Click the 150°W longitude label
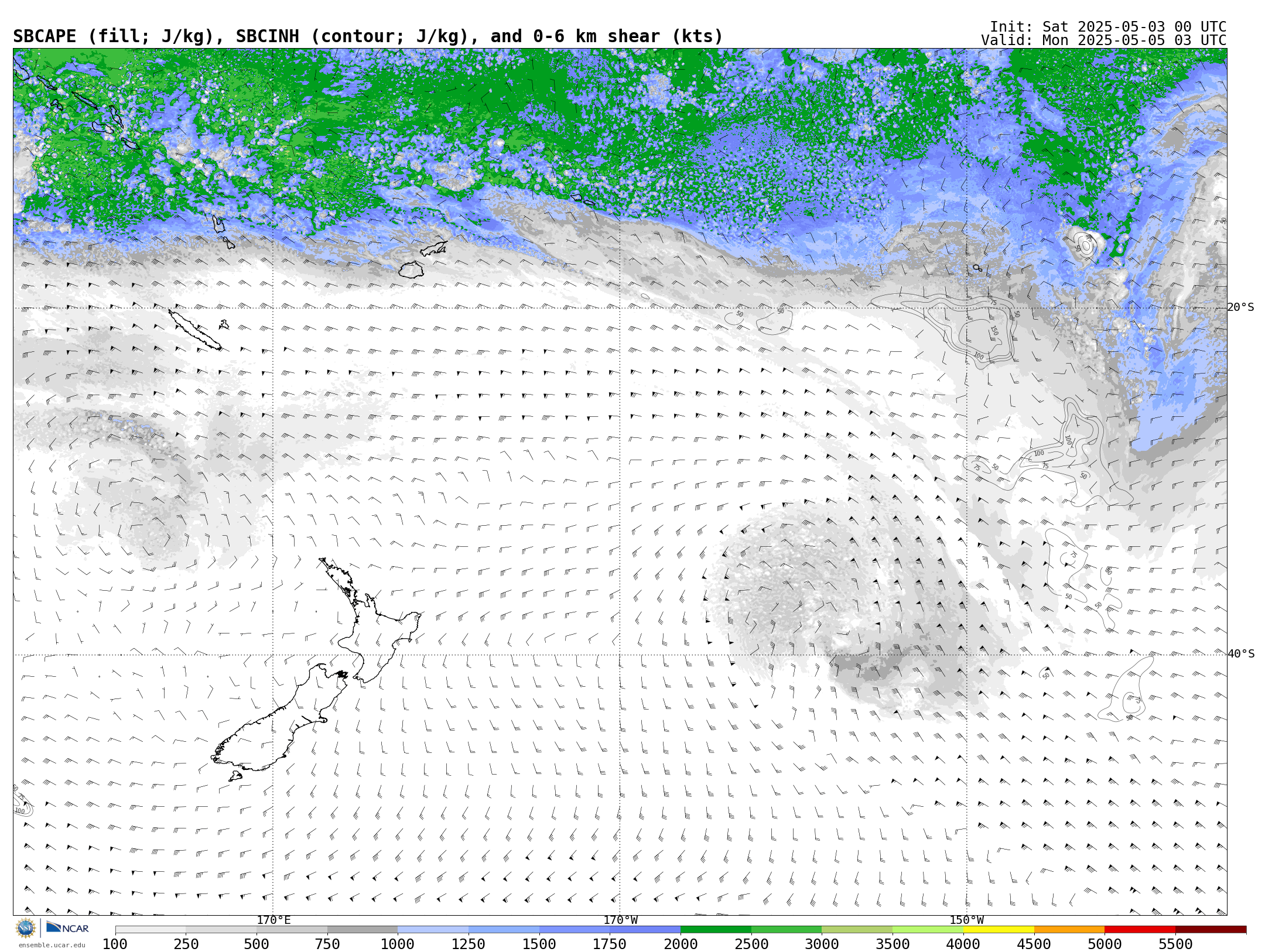 tap(966, 920)
